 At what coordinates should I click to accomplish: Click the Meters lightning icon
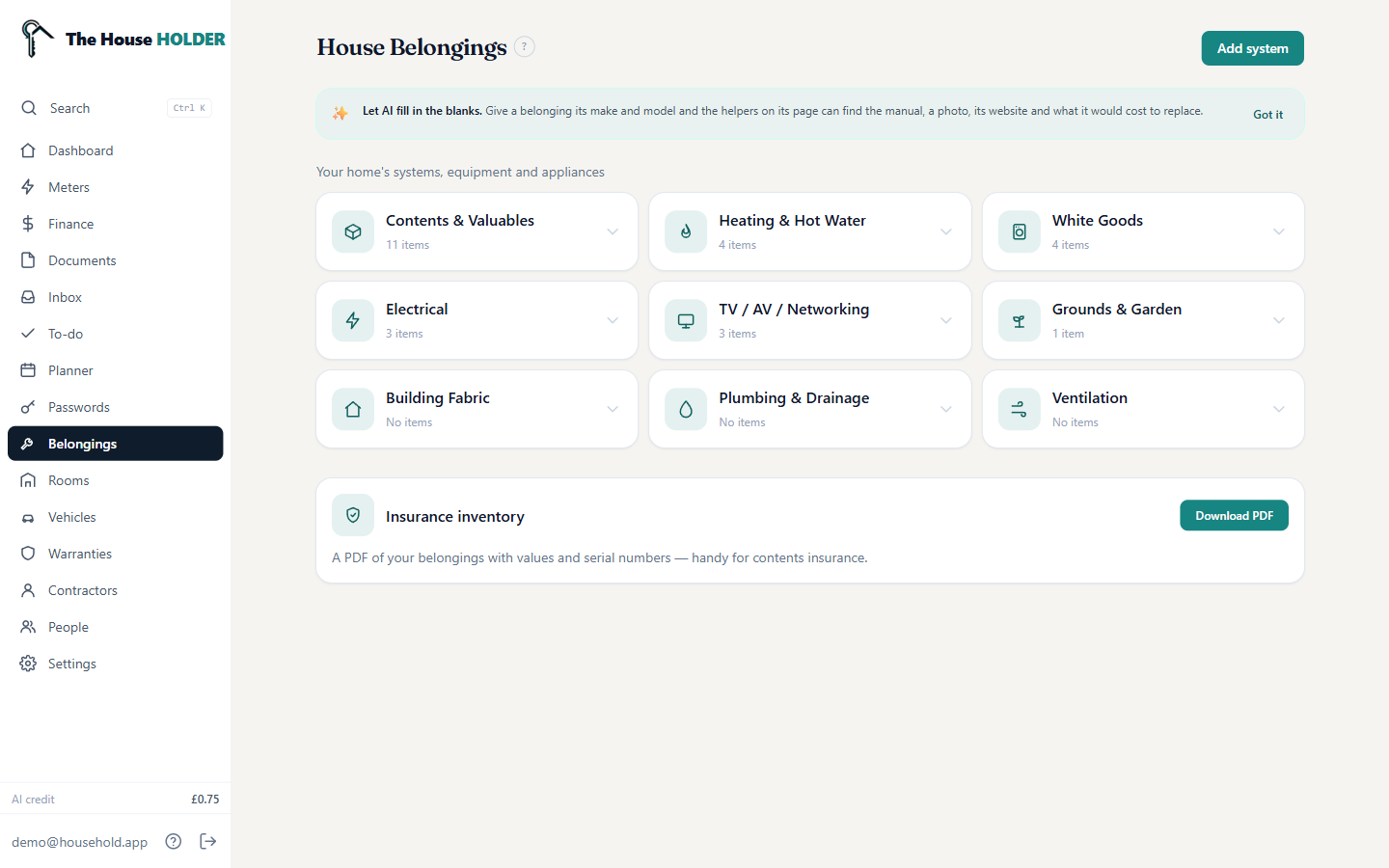click(x=28, y=187)
